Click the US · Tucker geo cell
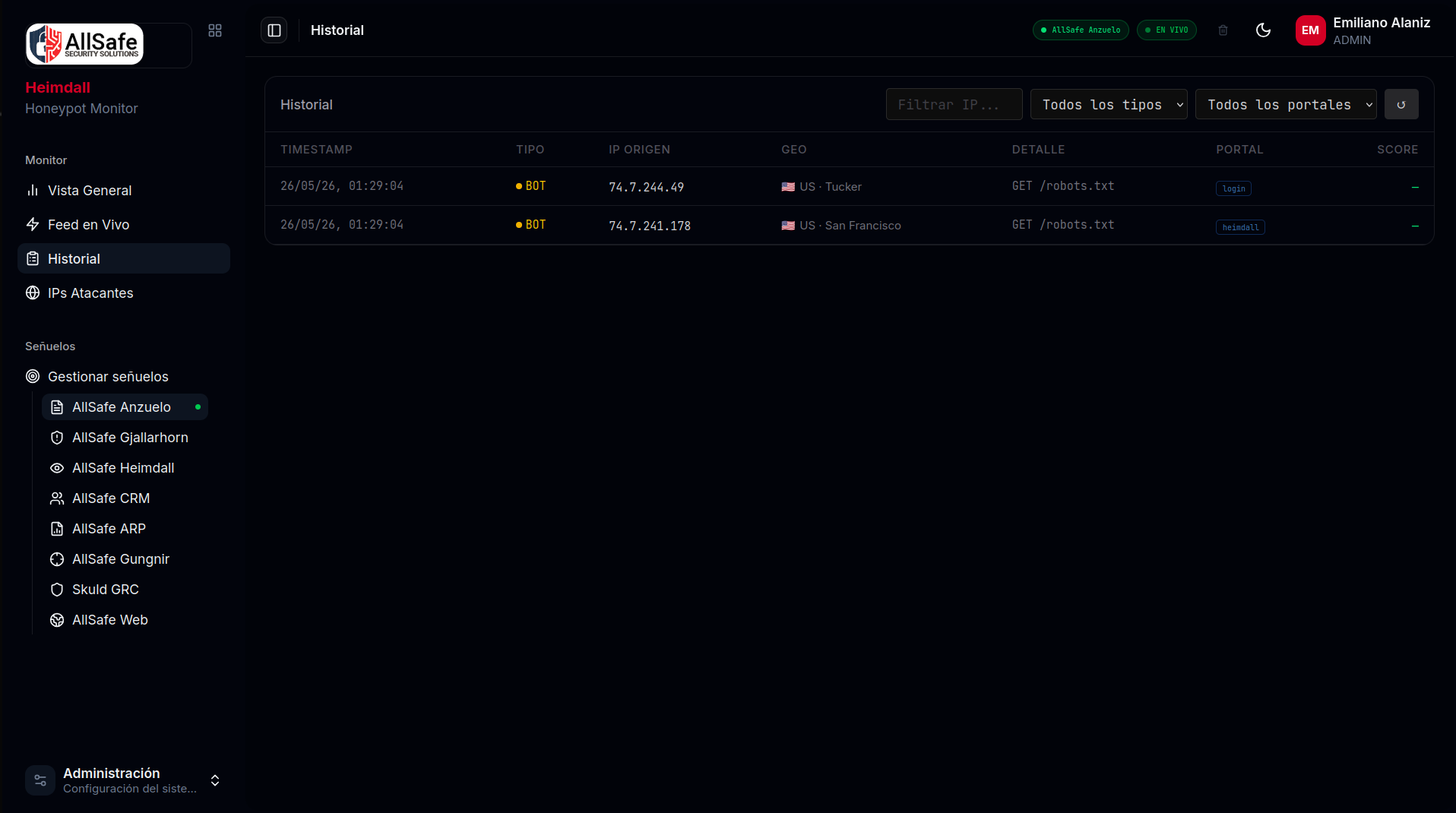Image resolution: width=1456 pixels, height=813 pixels. [x=821, y=187]
